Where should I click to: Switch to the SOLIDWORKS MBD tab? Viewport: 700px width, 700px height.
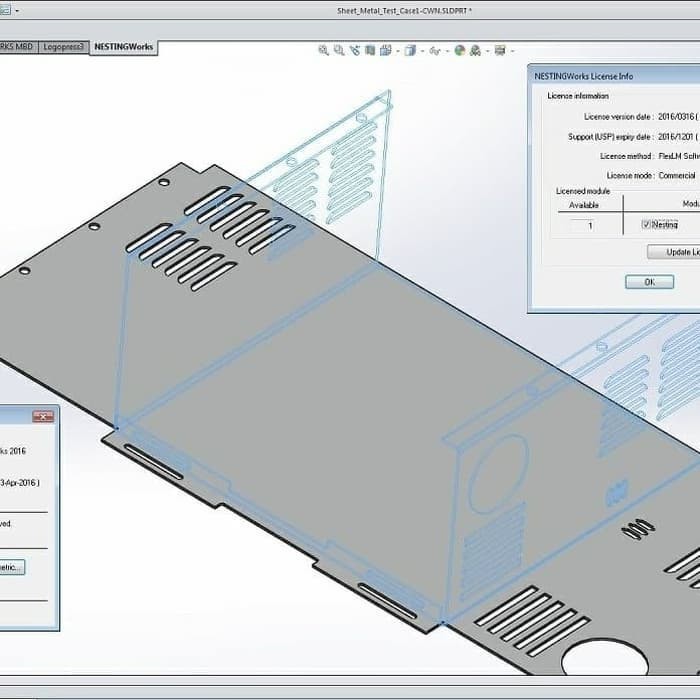coord(18,47)
